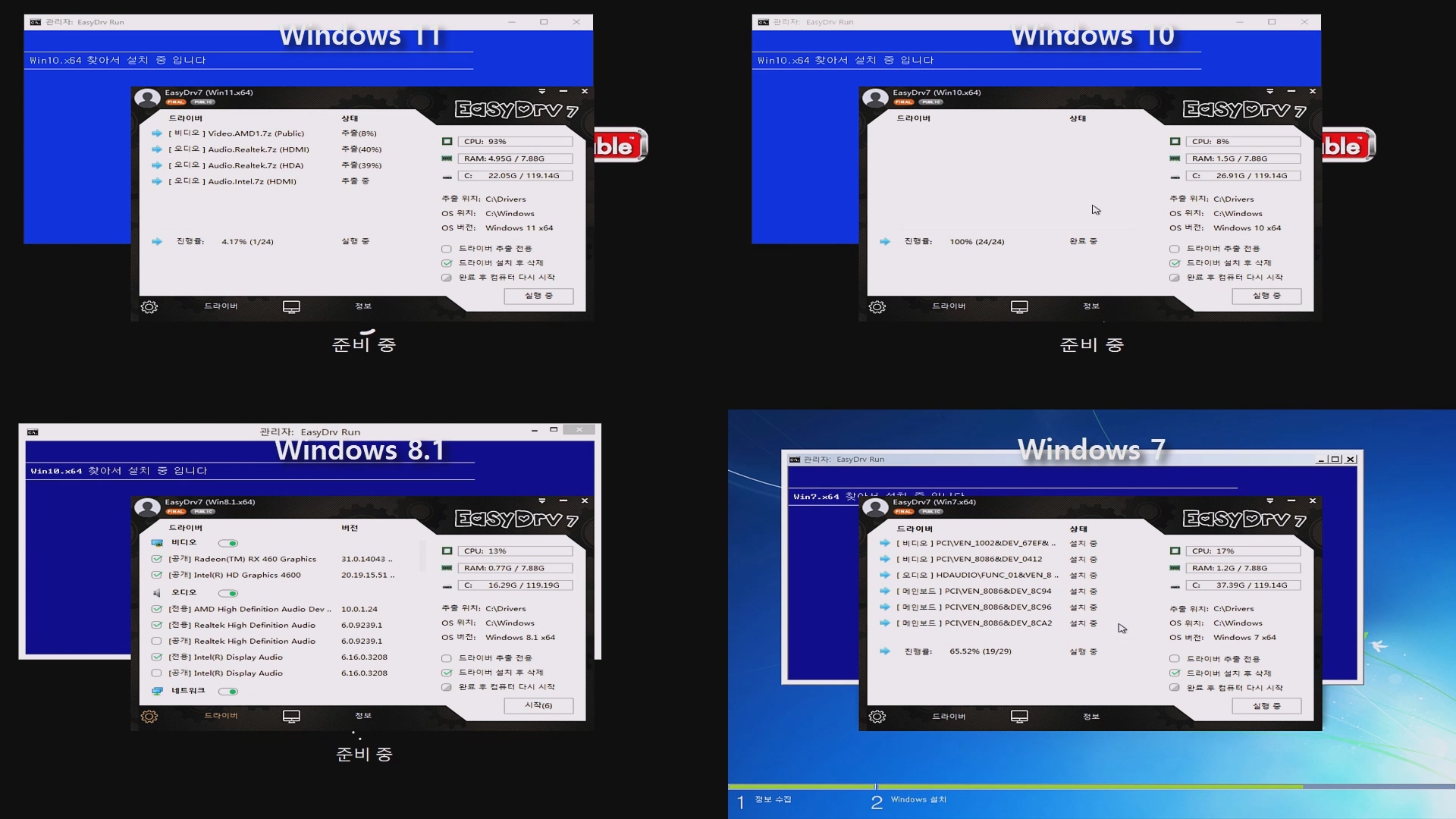Check the [공개] Realtek High Definition Audio driver
This screenshot has width=1456, height=819.
tap(156, 642)
